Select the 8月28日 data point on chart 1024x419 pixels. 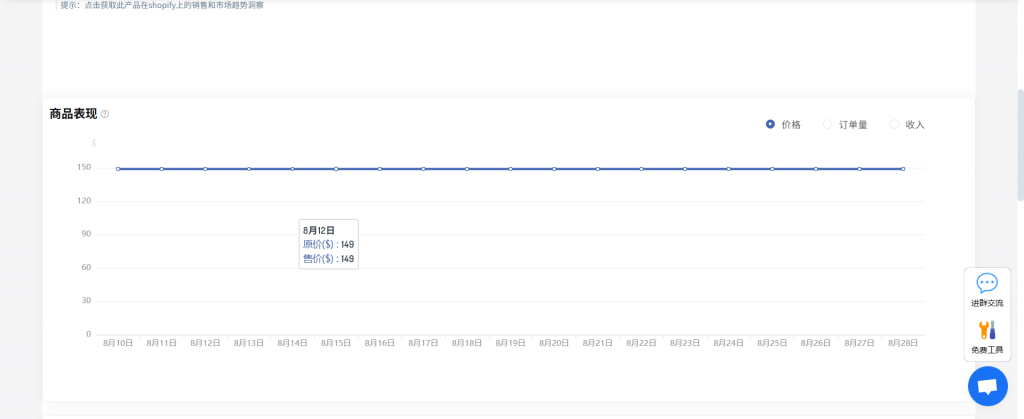pyautogui.click(x=903, y=169)
